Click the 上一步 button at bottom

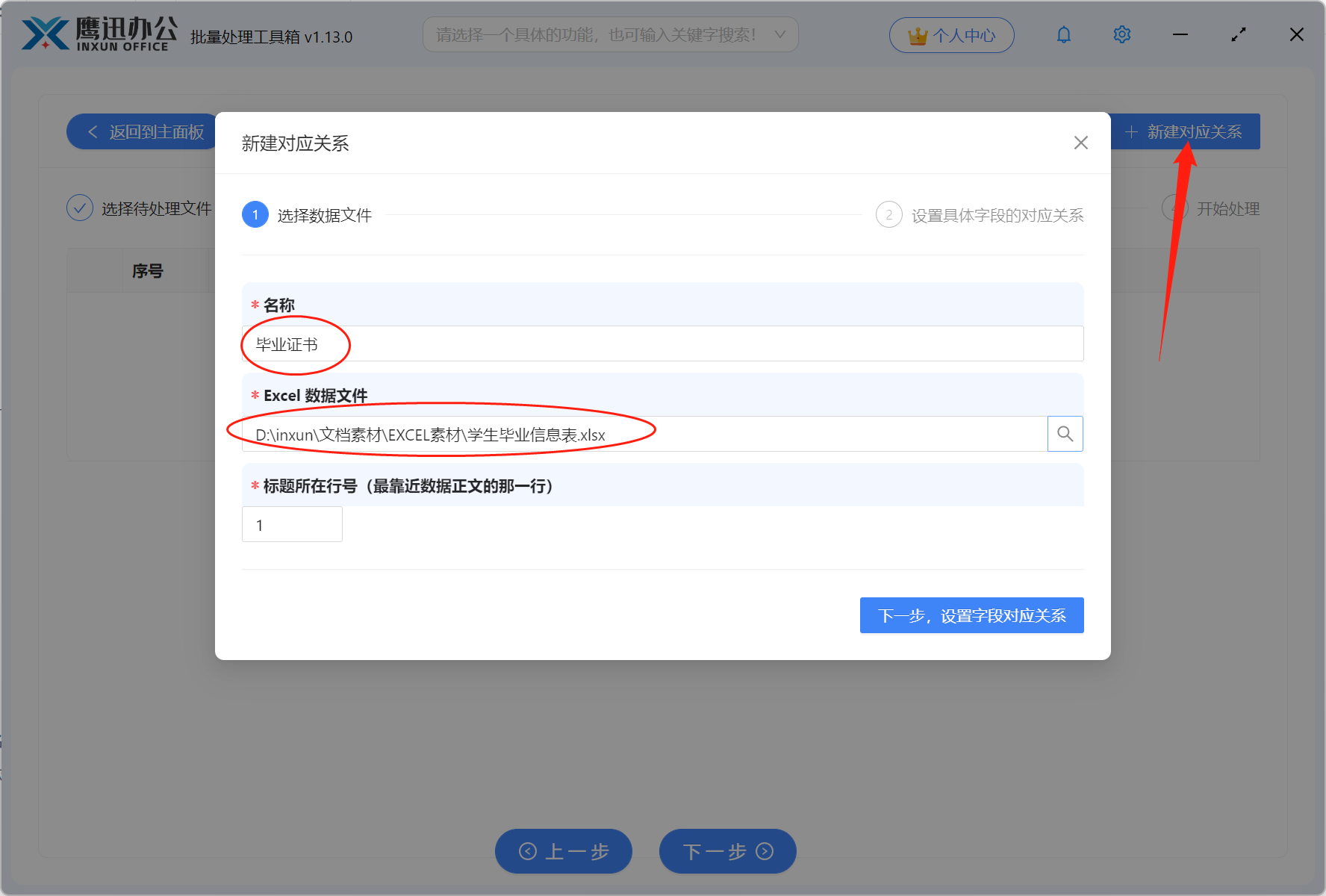pos(563,851)
